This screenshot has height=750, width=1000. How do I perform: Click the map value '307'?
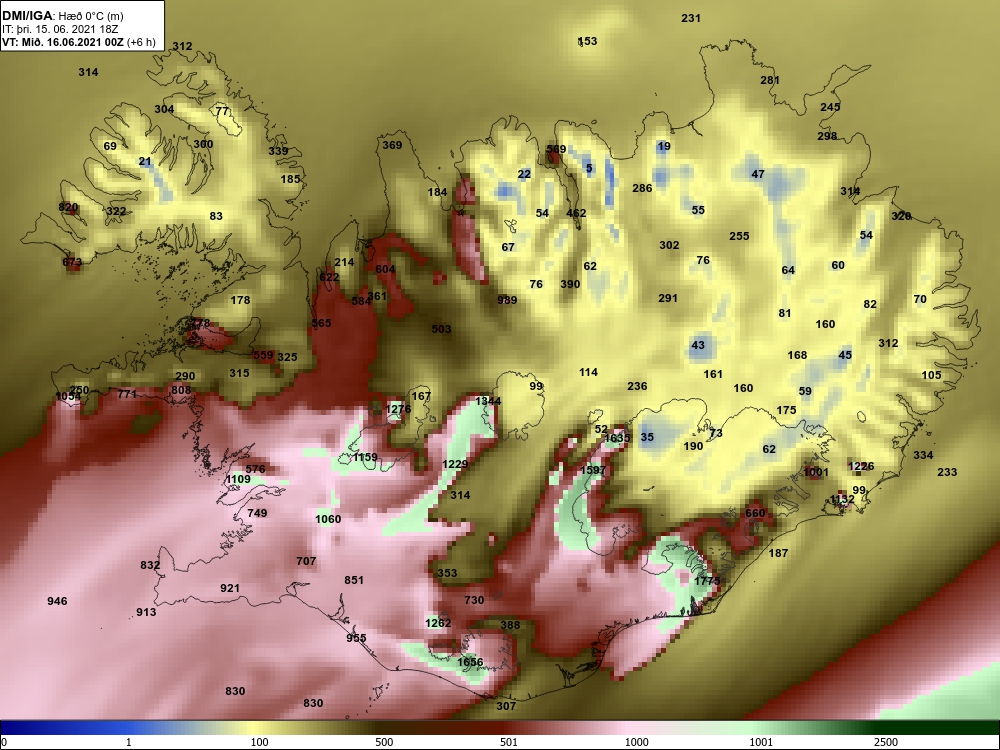[506, 706]
